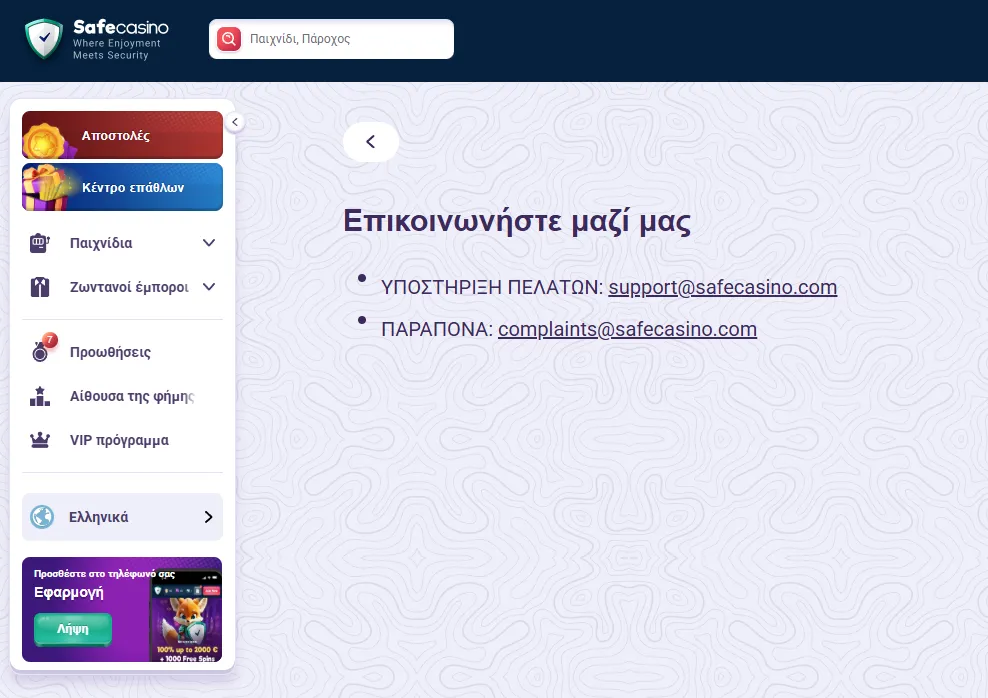Expand the Ζωντανοί έμποροι submenu chevron
The height and width of the screenshot is (698, 988).
pos(209,287)
